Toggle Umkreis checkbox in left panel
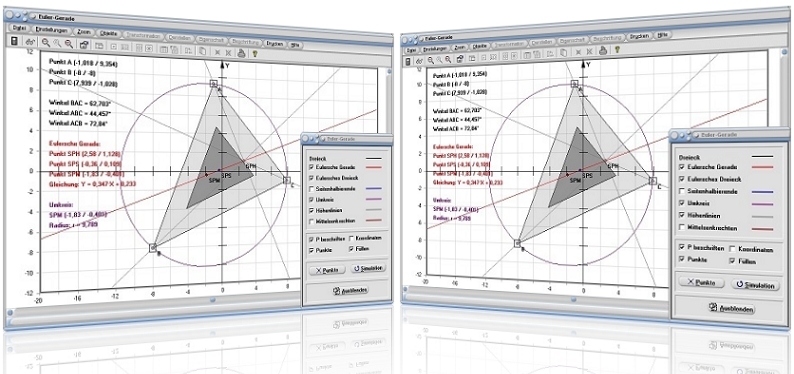Viewport: 794px width, 374px height. tap(311, 199)
